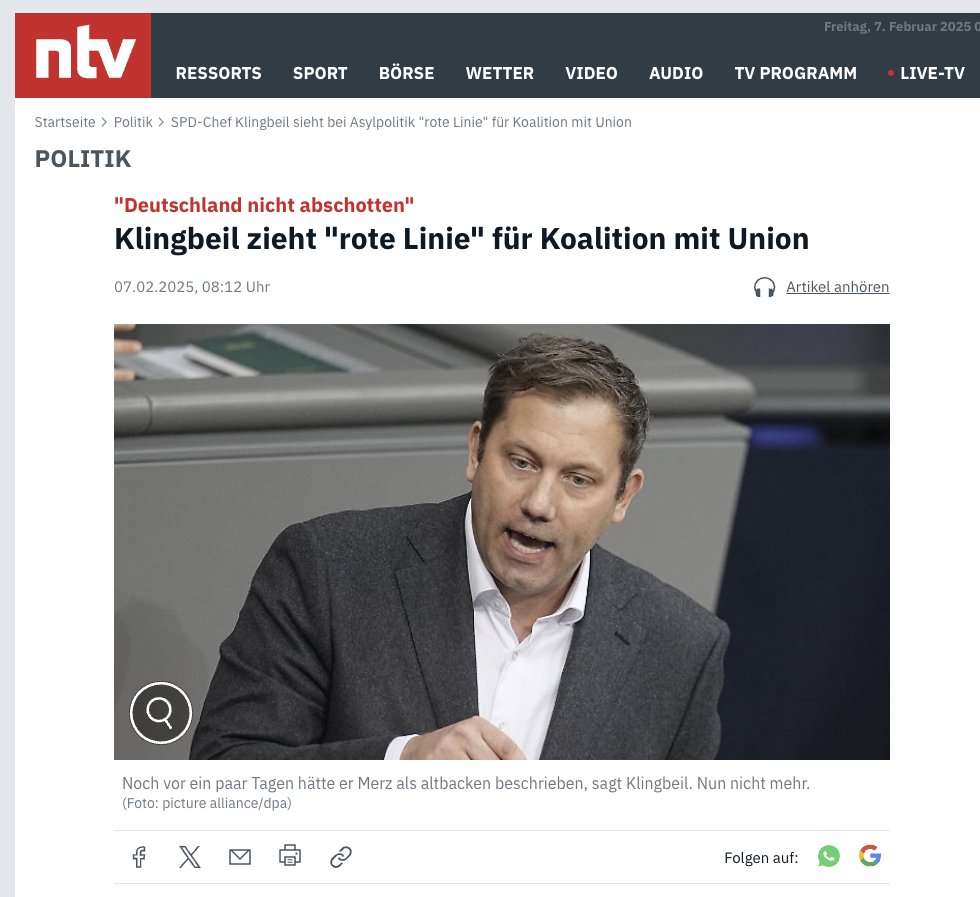The width and height of the screenshot is (980, 897).
Task: Share article on X
Action: pyautogui.click(x=189, y=856)
